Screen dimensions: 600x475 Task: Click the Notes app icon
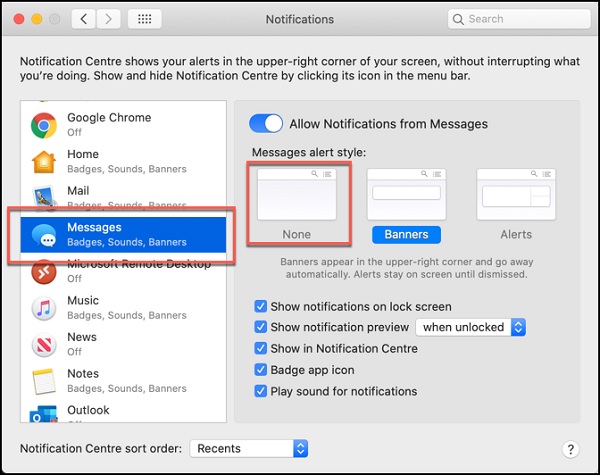tap(43, 381)
